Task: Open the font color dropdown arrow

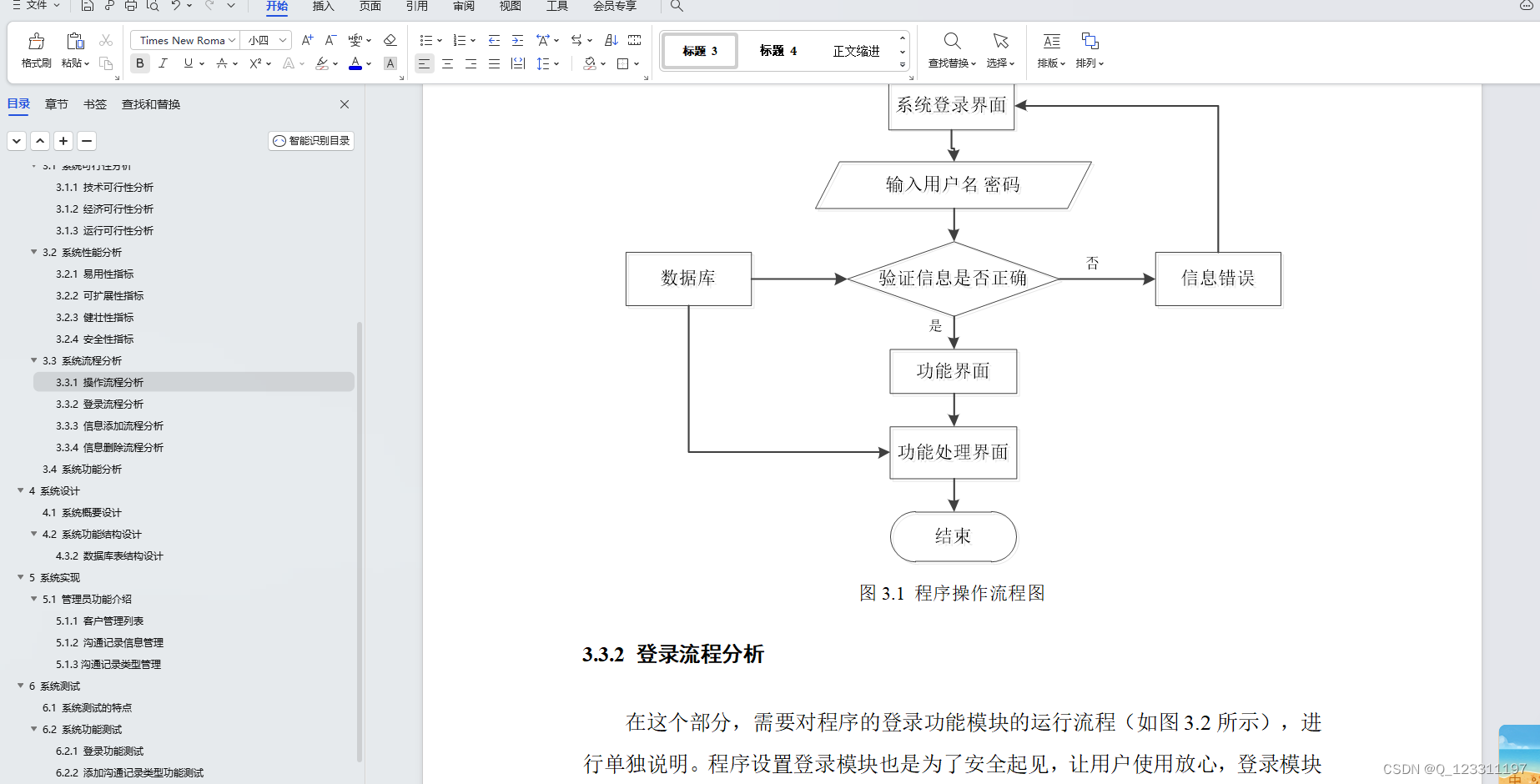Action: coord(369,64)
